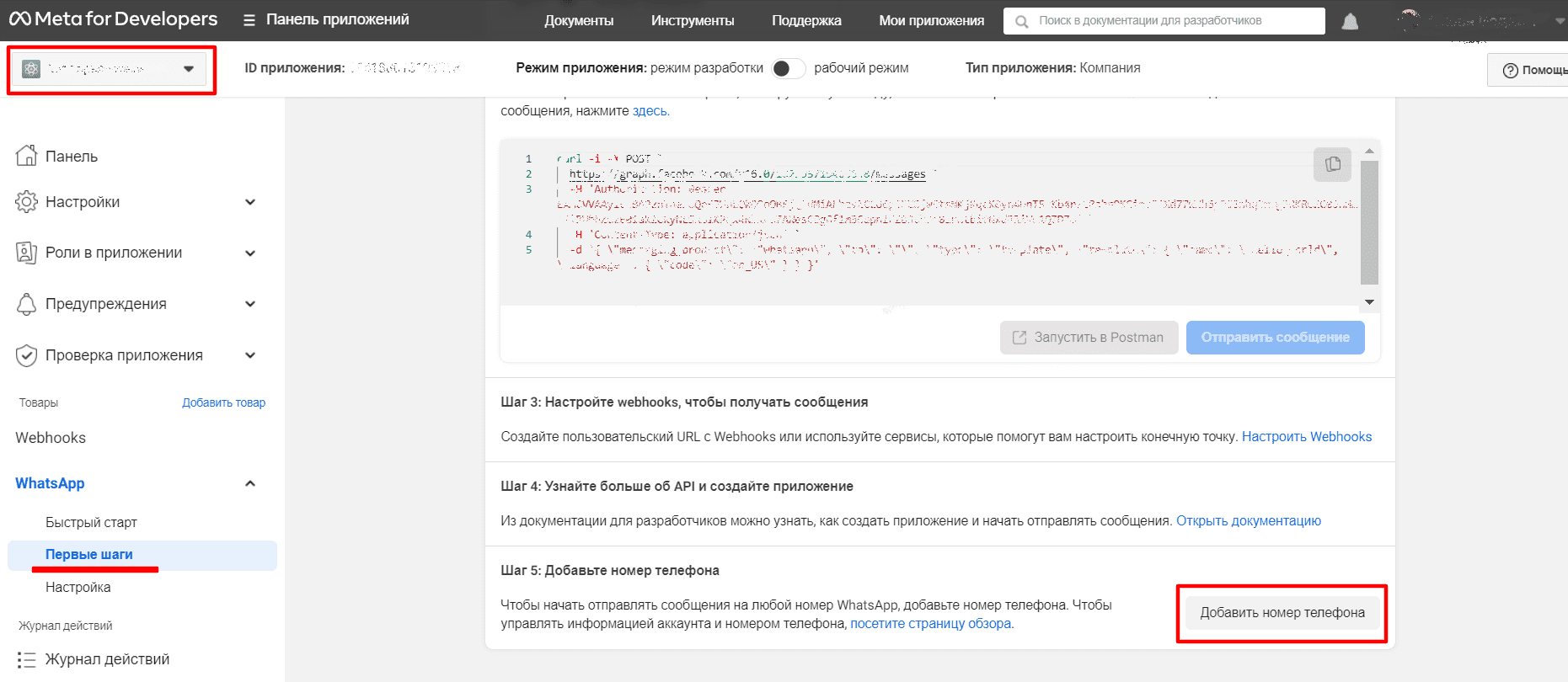Image resolution: width=1568 pixels, height=682 pixels.
Task: Open Документы in top navigation
Action: [579, 21]
